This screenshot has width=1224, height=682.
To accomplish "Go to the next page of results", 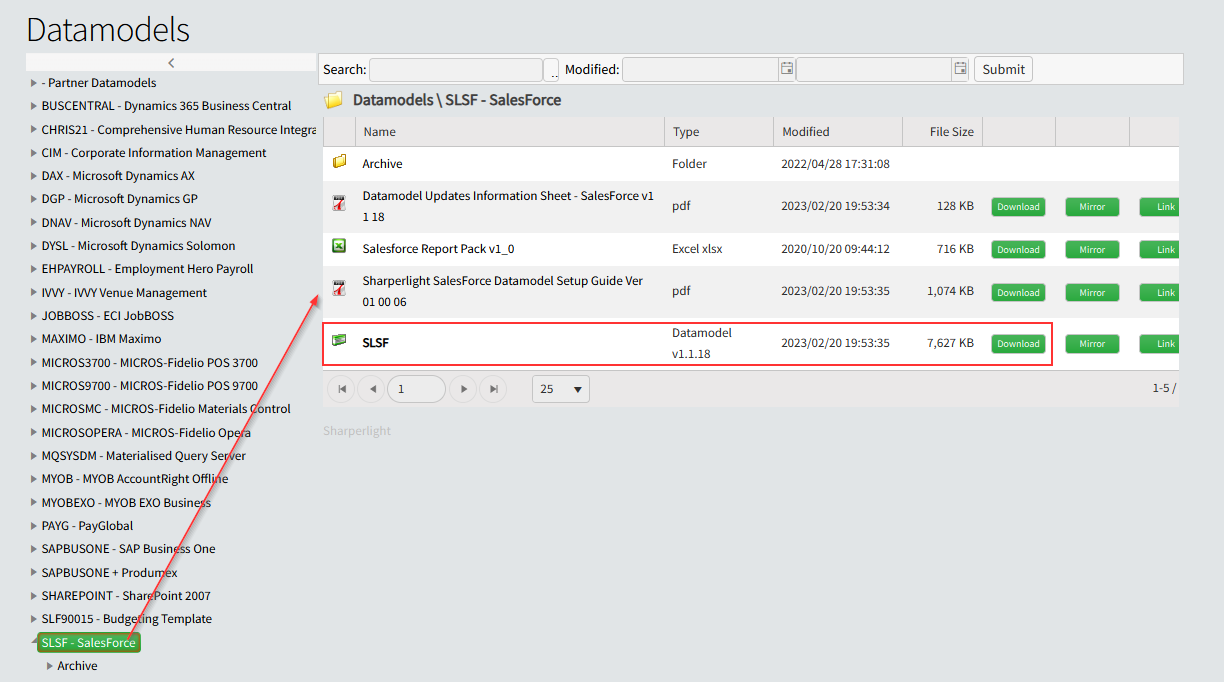I will pyautogui.click(x=463, y=388).
